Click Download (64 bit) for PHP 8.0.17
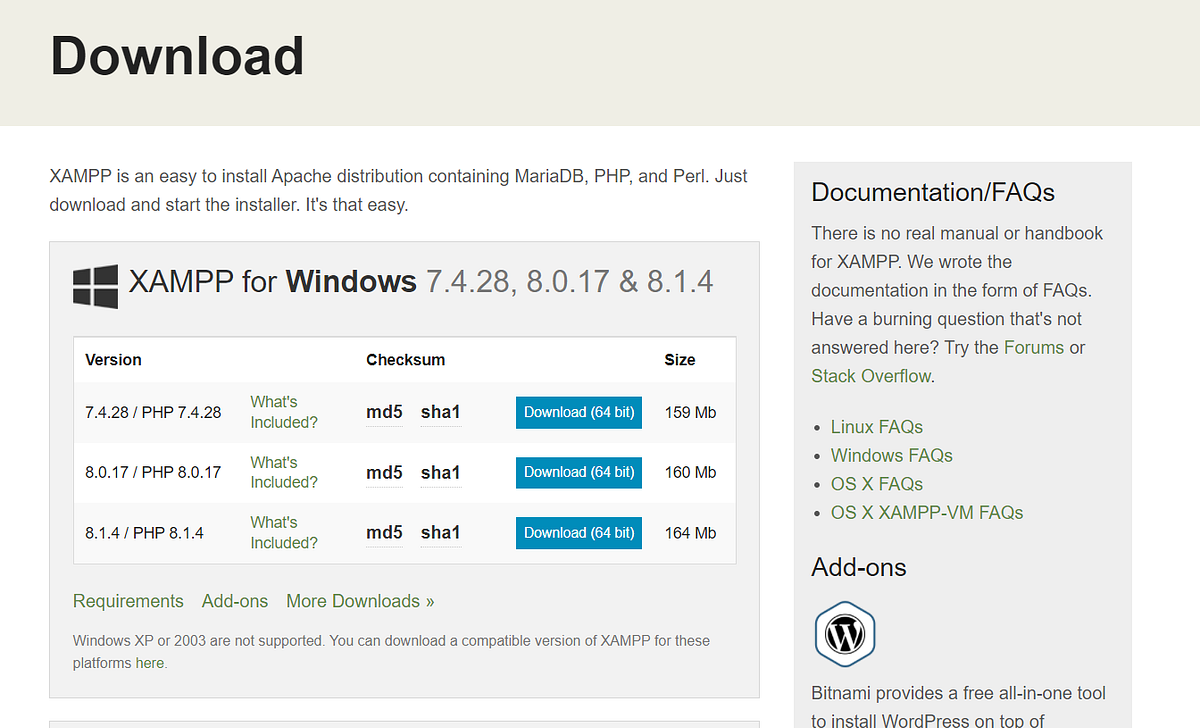 pos(578,472)
